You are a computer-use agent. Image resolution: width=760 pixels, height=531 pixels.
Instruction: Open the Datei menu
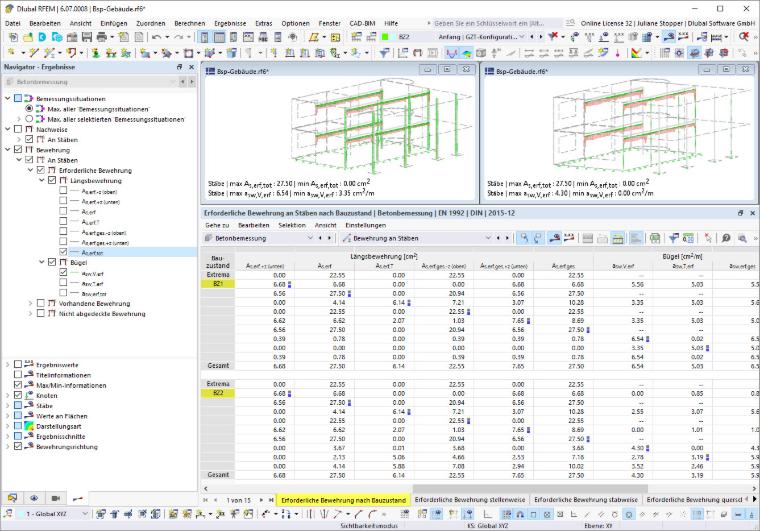(x=13, y=23)
